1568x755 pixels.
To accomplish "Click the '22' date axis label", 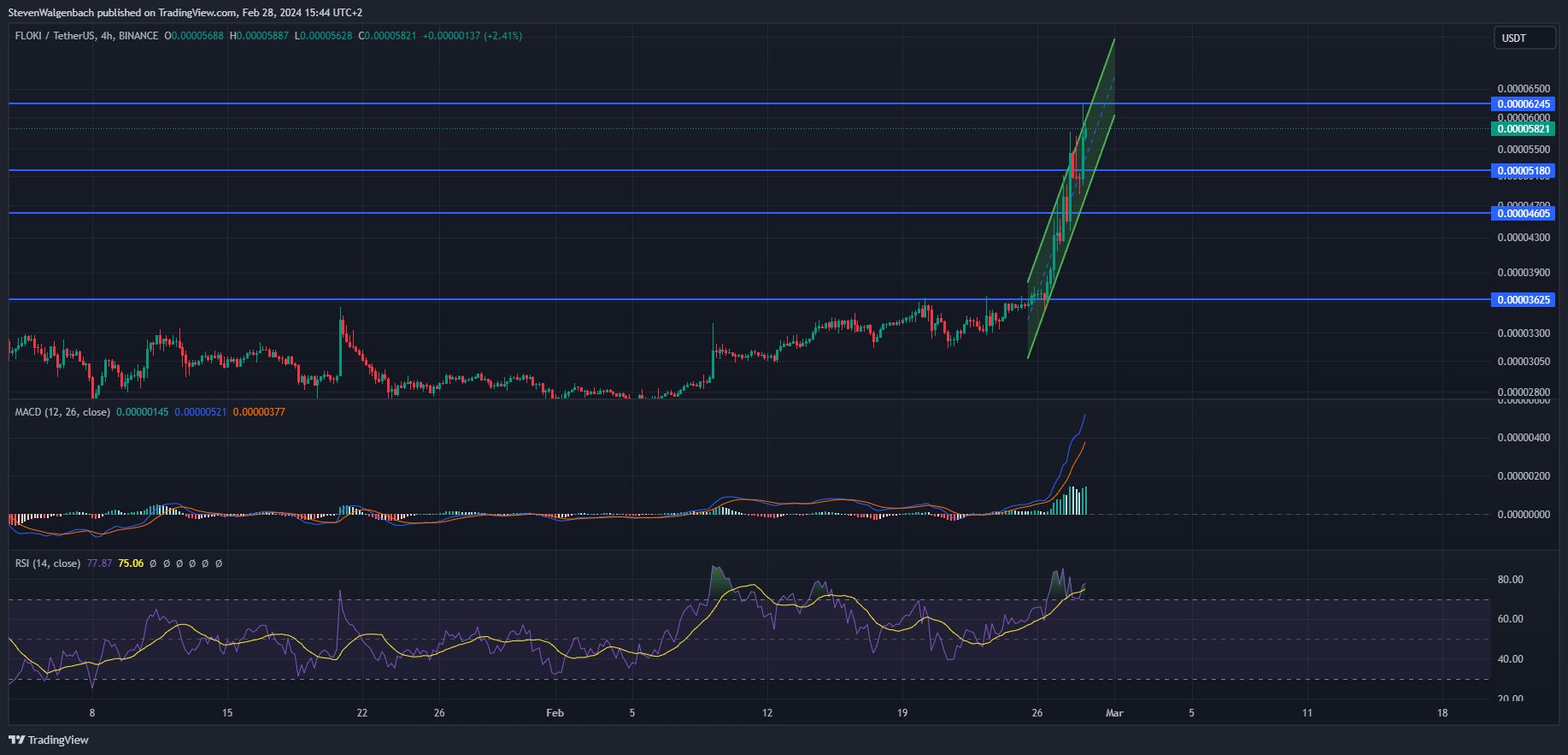I will (x=362, y=713).
